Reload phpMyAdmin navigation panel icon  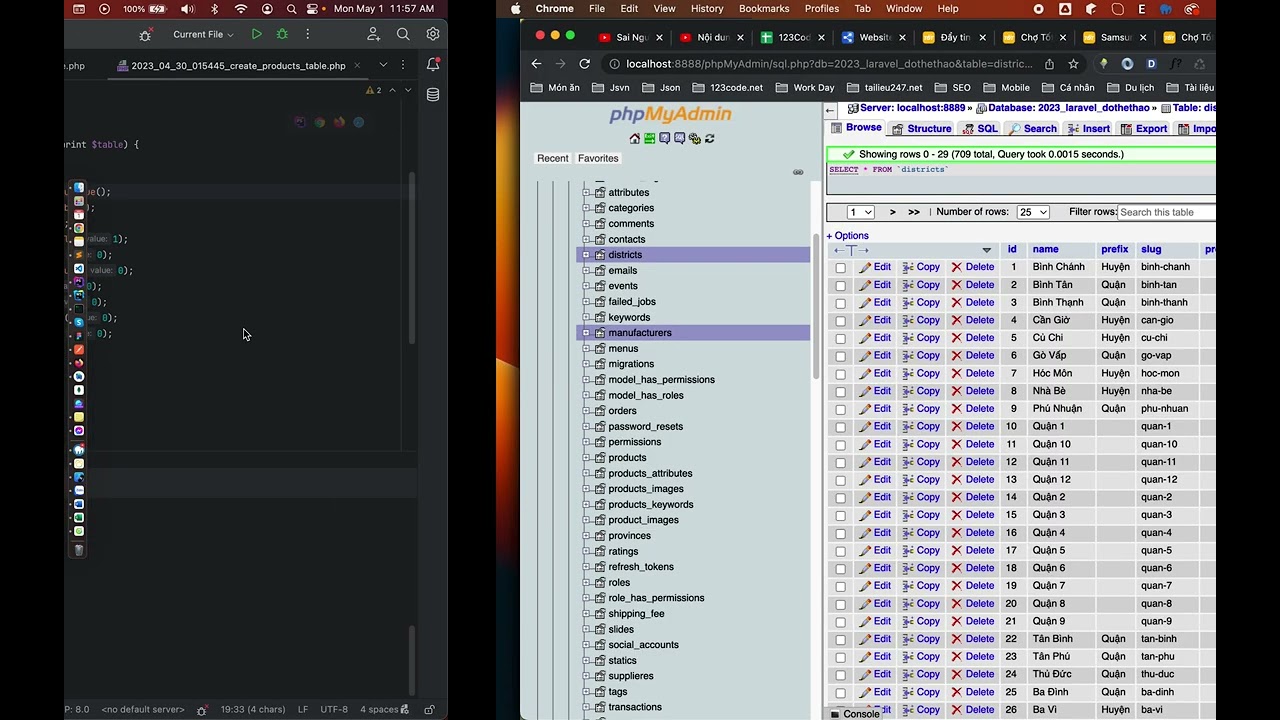[709, 139]
